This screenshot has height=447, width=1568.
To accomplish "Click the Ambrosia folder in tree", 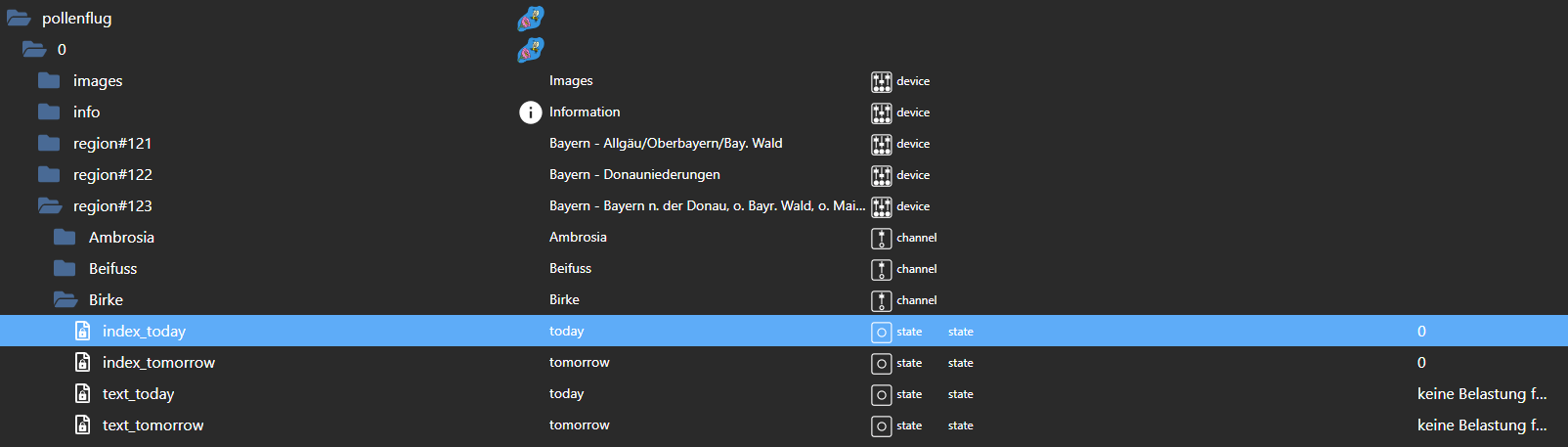I will point(121,238).
